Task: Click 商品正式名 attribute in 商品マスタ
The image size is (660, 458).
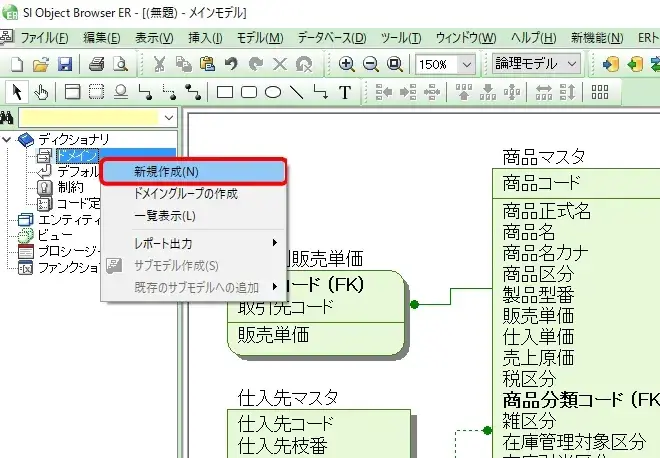Action: pos(546,211)
